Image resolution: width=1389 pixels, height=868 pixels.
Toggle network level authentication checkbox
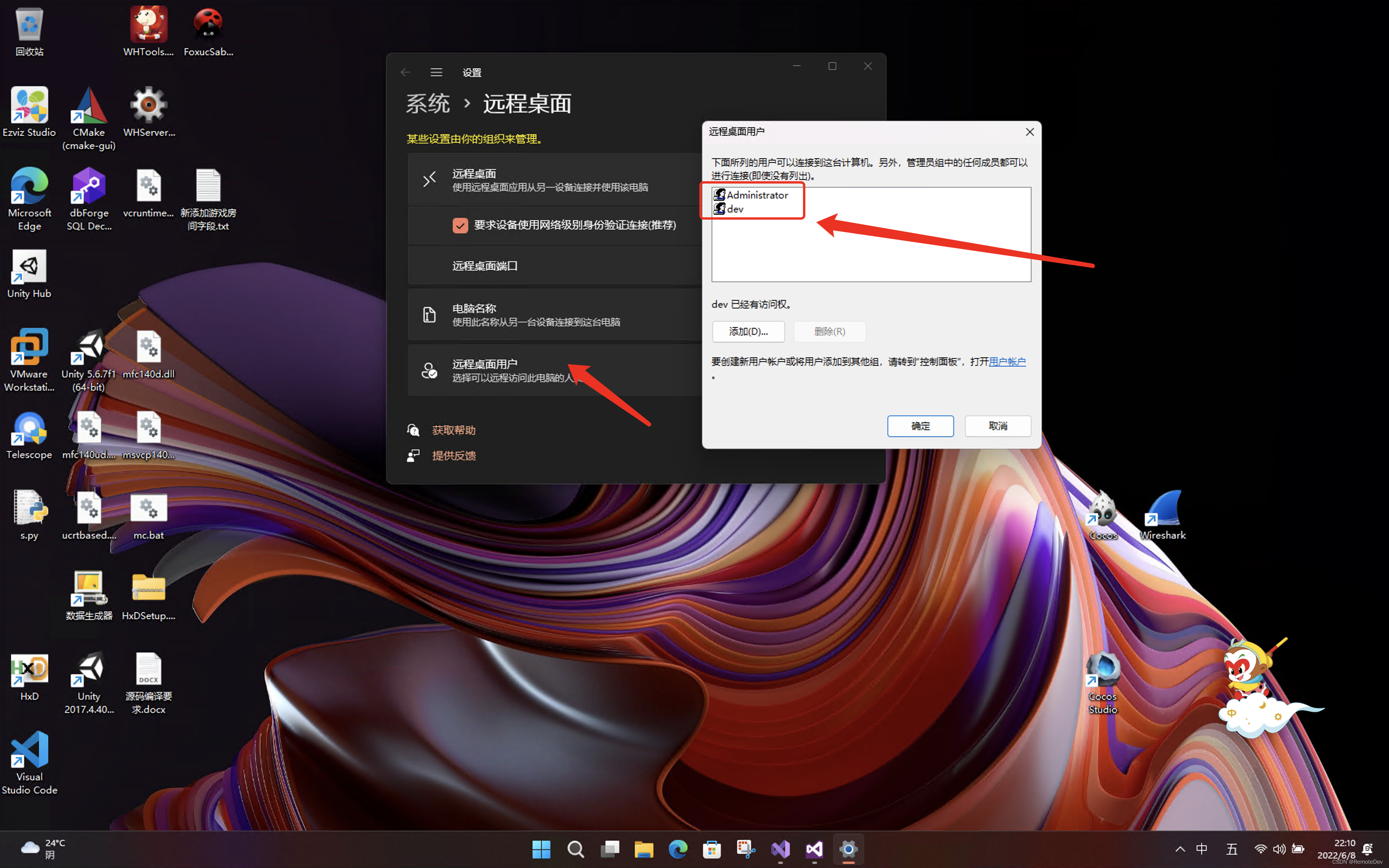pos(460,225)
